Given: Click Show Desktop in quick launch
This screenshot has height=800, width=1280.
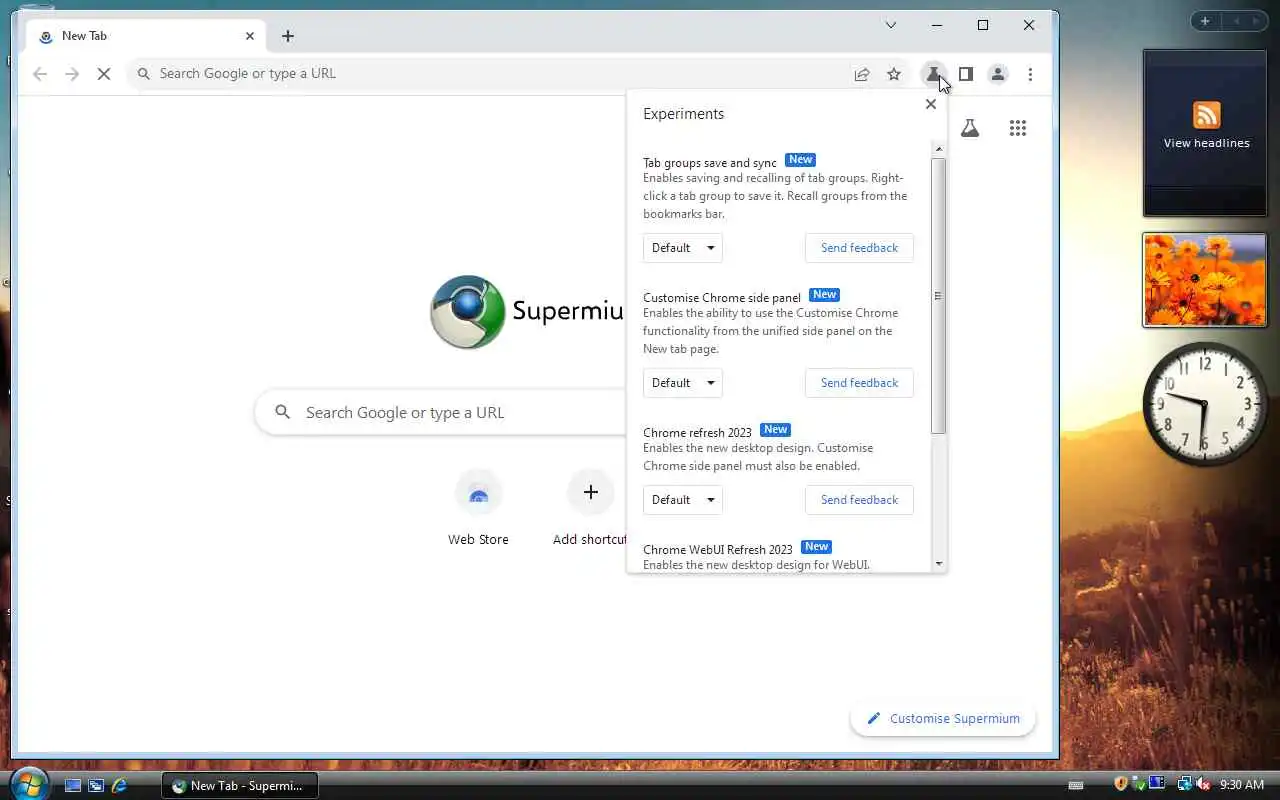Looking at the screenshot, I should point(73,786).
